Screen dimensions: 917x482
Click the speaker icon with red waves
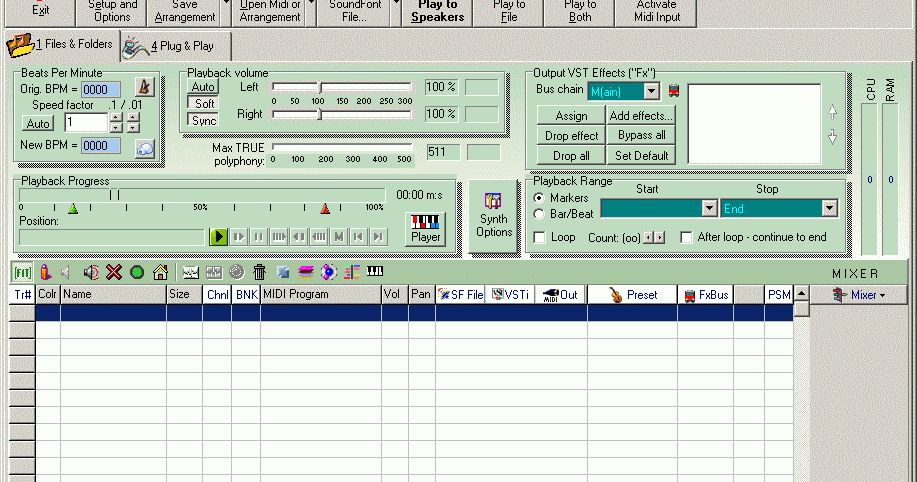click(91, 272)
